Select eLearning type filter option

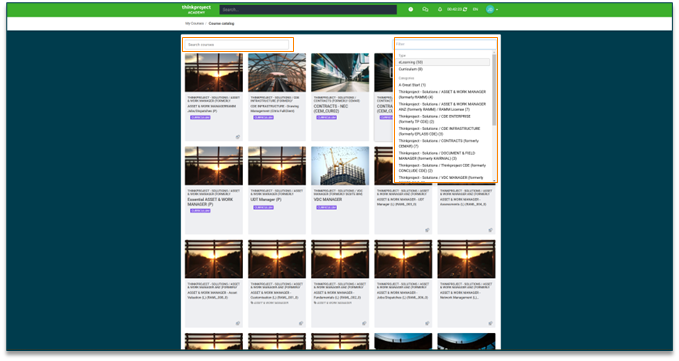(444, 62)
